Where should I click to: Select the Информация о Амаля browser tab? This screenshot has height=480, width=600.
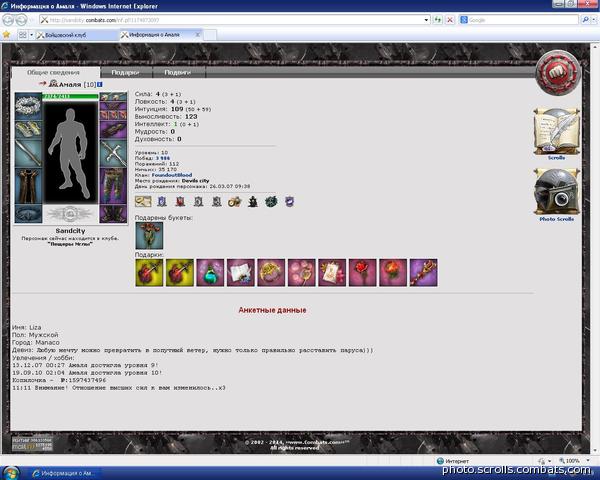coord(161,35)
